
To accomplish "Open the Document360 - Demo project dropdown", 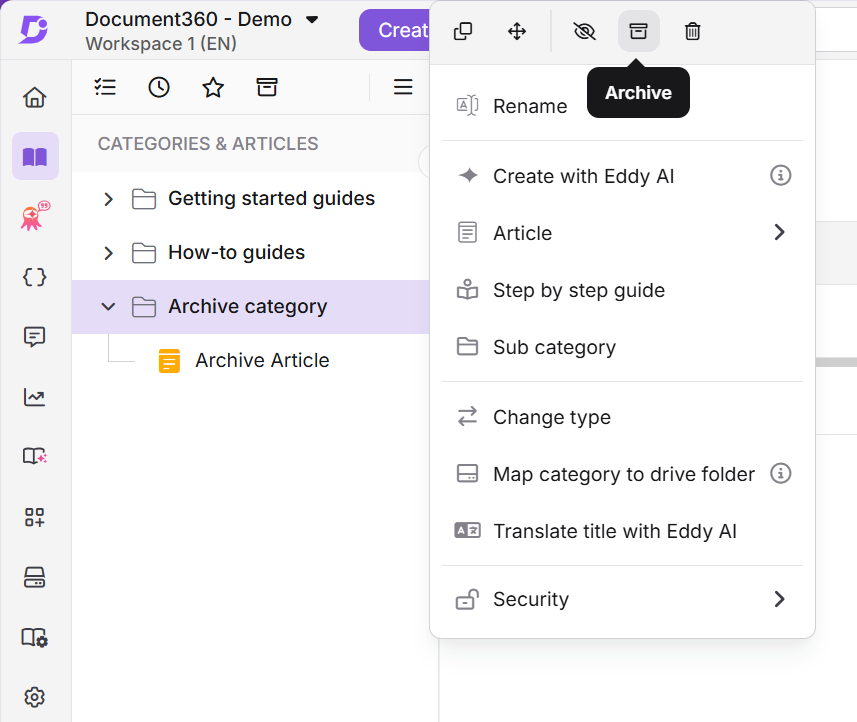I will (x=312, y=20).
